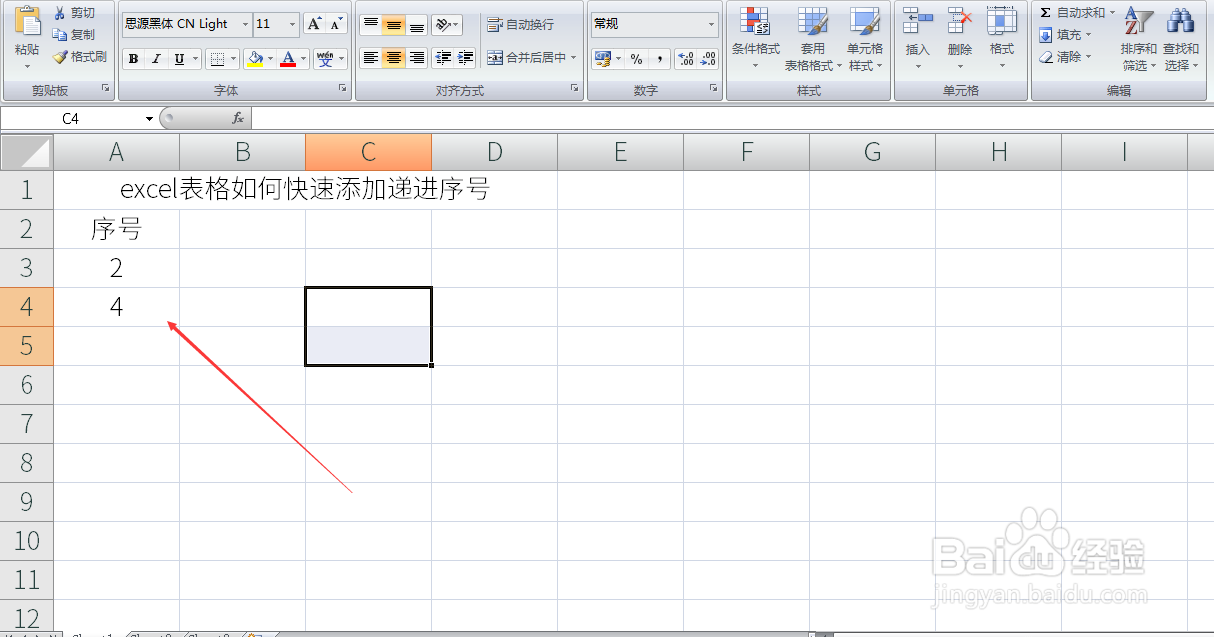The width and height of the screenshot is (1214, 637).
Task: Decrease indent icon
Action: click(443, 58)
